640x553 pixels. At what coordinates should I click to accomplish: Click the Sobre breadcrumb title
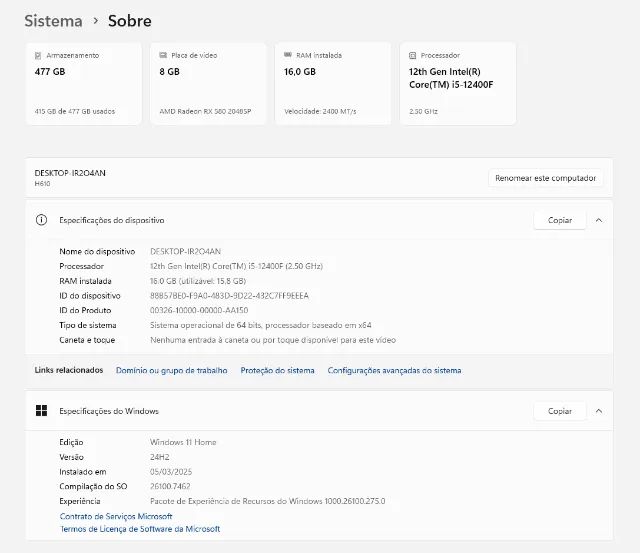point(130,20)
